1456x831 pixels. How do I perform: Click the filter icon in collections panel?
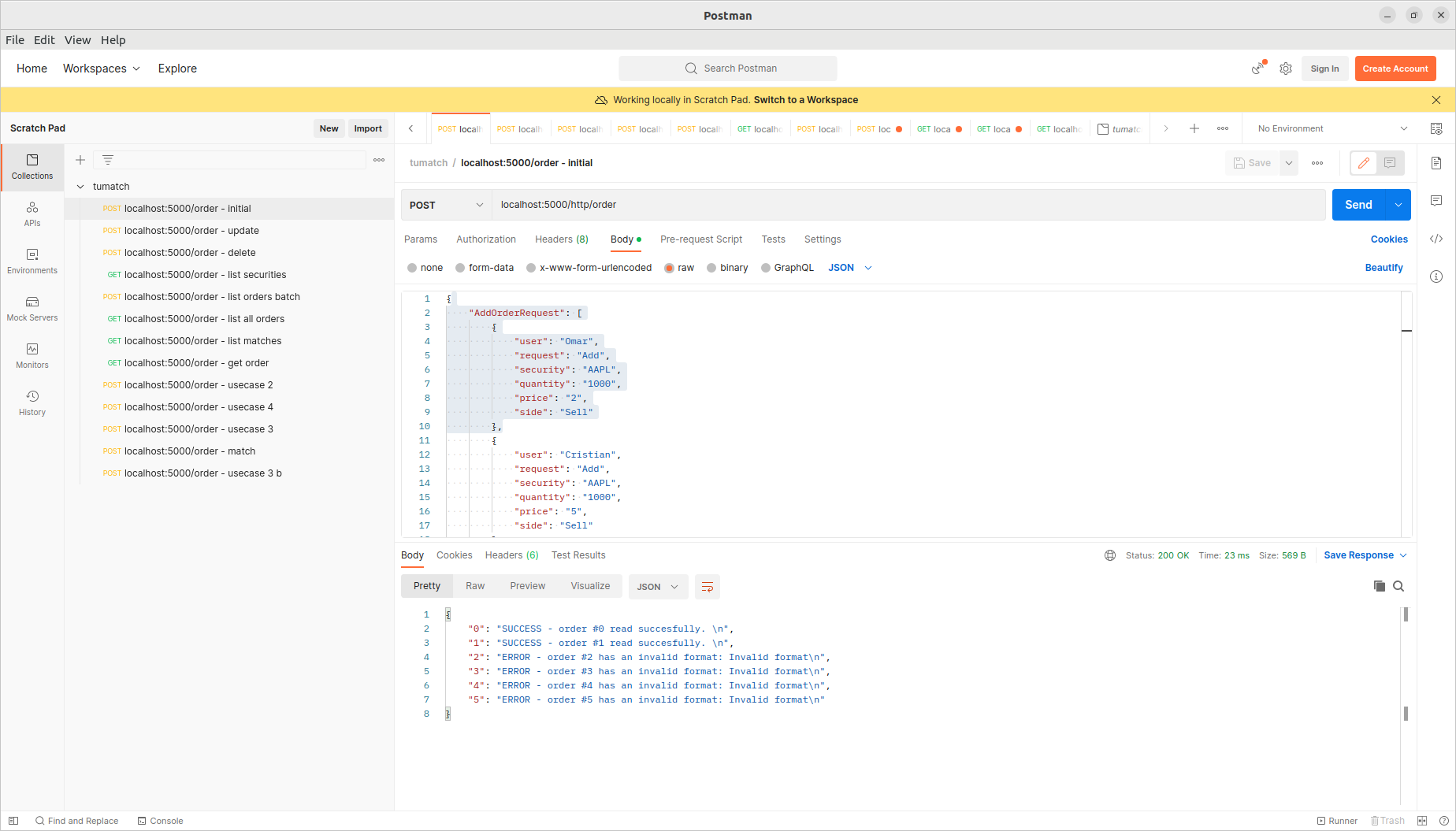tap(108, 160)
